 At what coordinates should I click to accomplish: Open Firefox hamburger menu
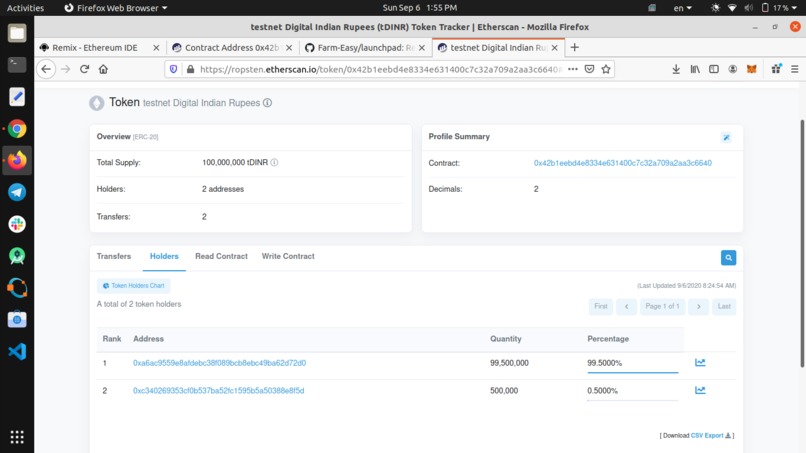pos(795,69)
